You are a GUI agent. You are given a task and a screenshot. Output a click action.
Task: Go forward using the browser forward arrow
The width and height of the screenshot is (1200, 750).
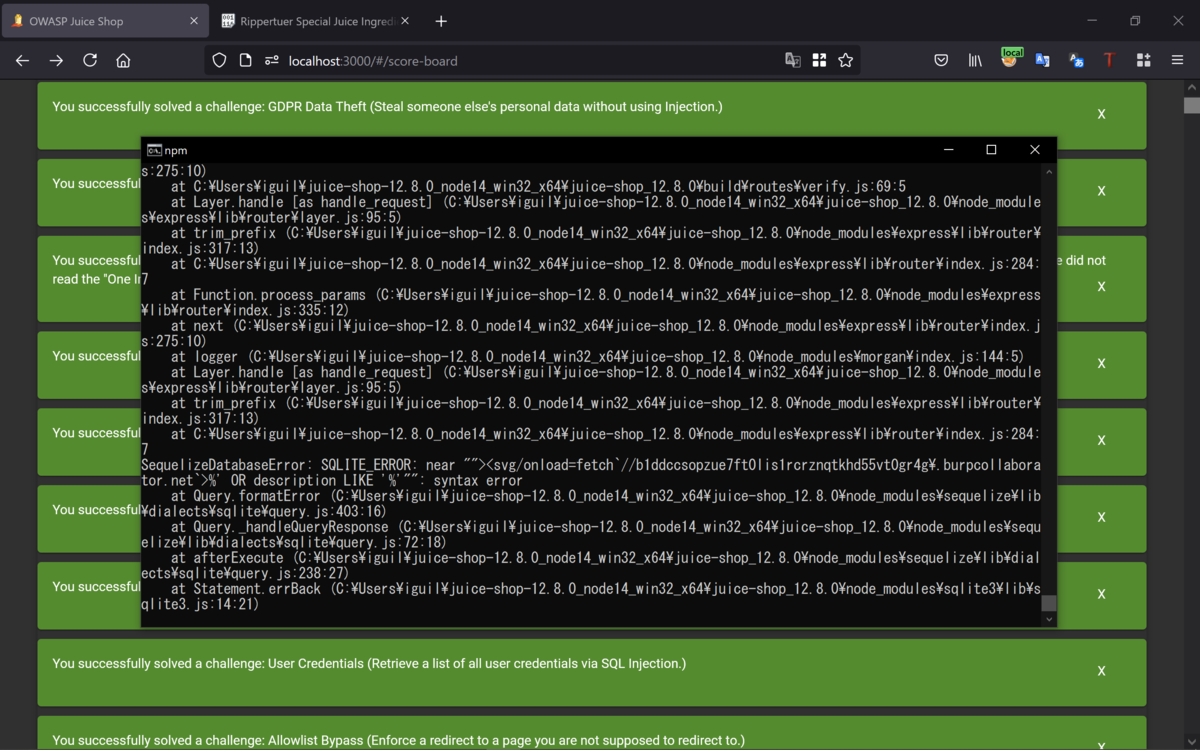(x=56, y=60)
